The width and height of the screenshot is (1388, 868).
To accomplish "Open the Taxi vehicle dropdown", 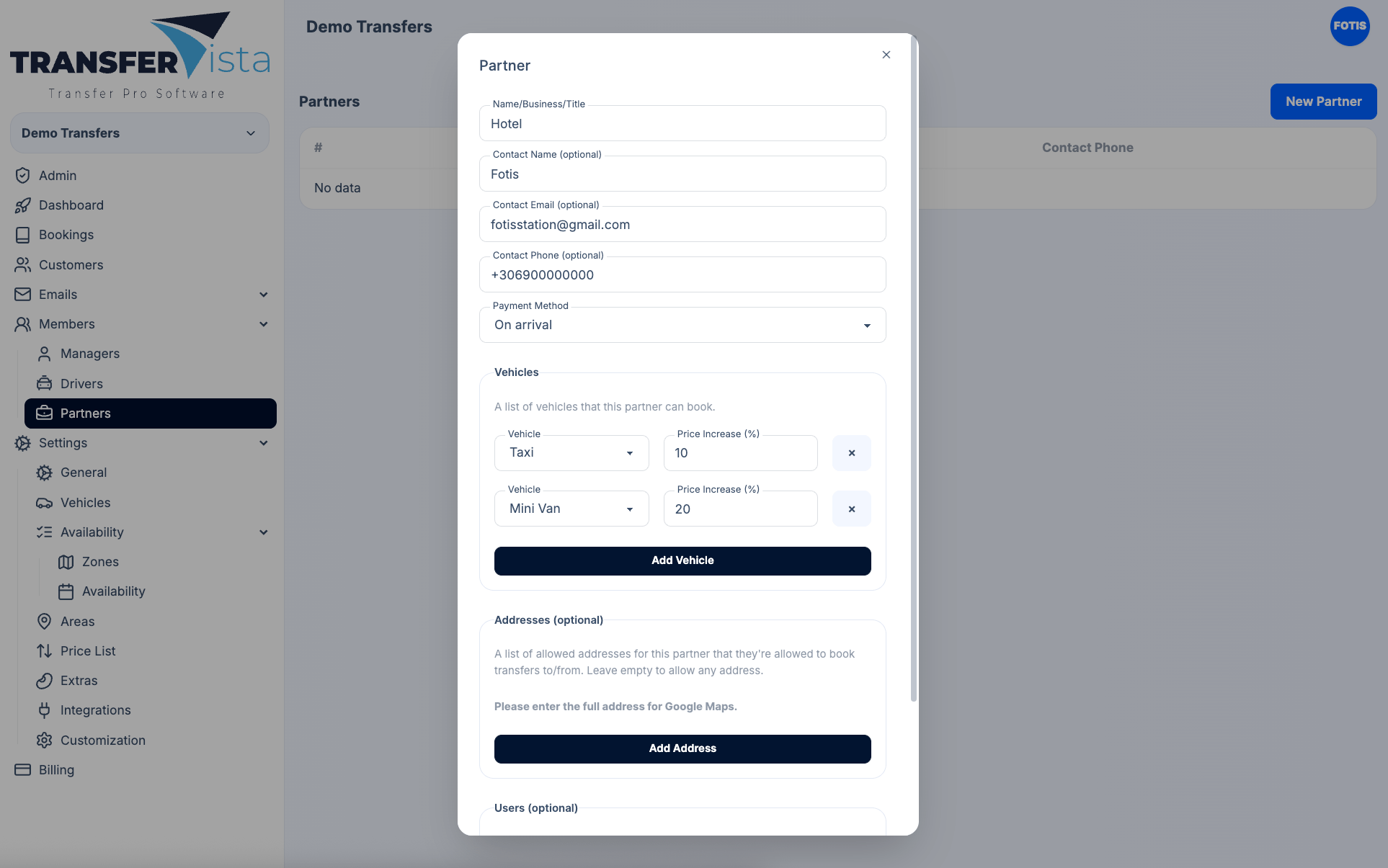I will coord(571,453).
